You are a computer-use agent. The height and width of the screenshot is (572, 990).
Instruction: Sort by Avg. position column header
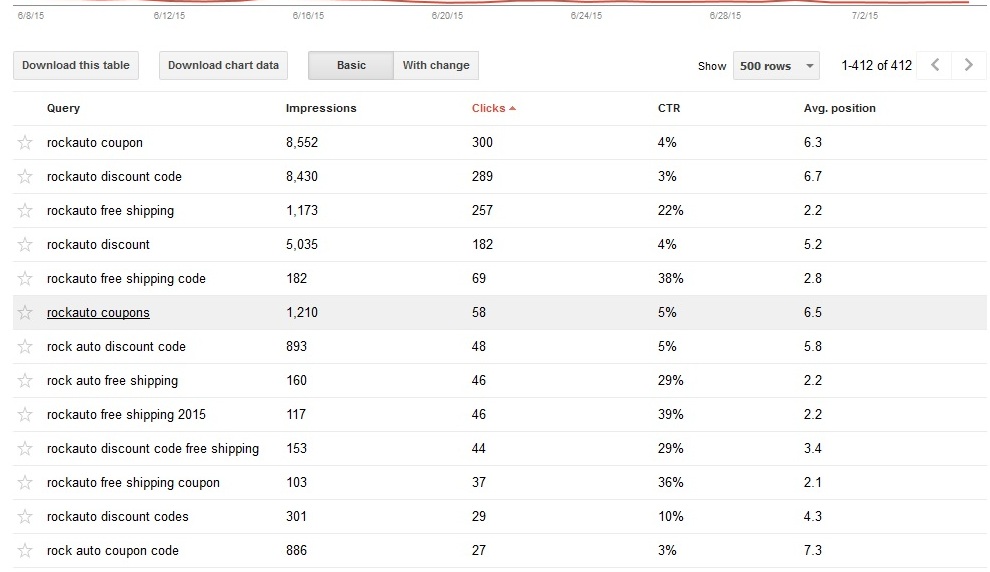point(839,108)
